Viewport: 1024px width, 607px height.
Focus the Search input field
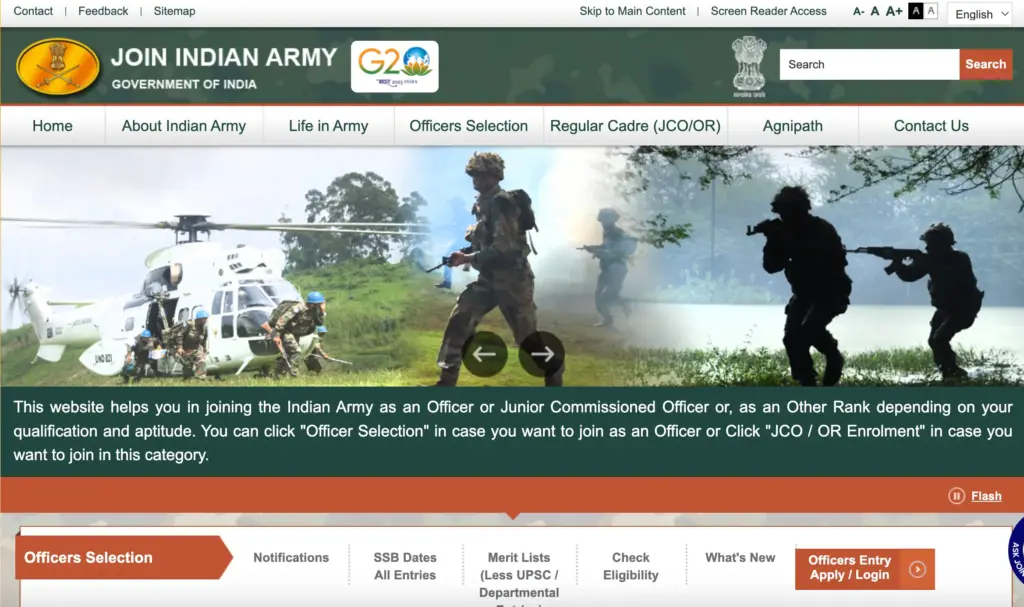[x=869, y=64]
